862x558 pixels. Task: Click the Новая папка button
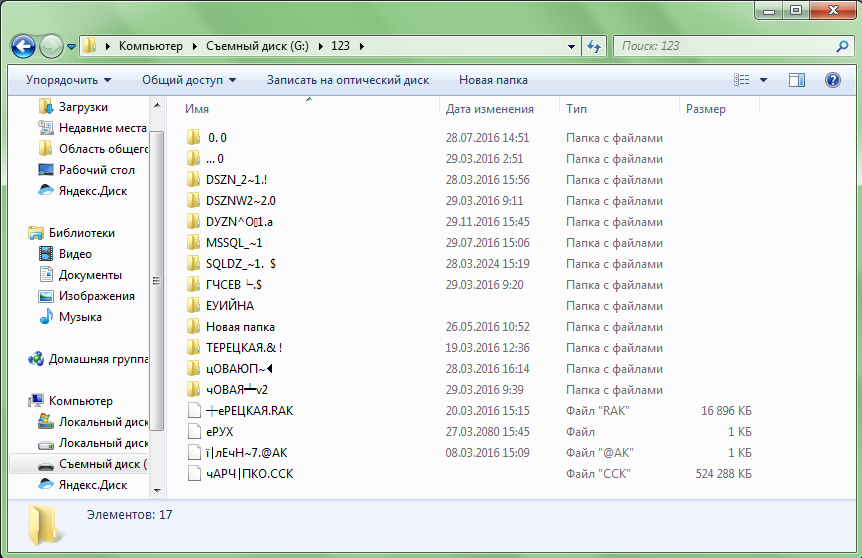click(493, 80)
